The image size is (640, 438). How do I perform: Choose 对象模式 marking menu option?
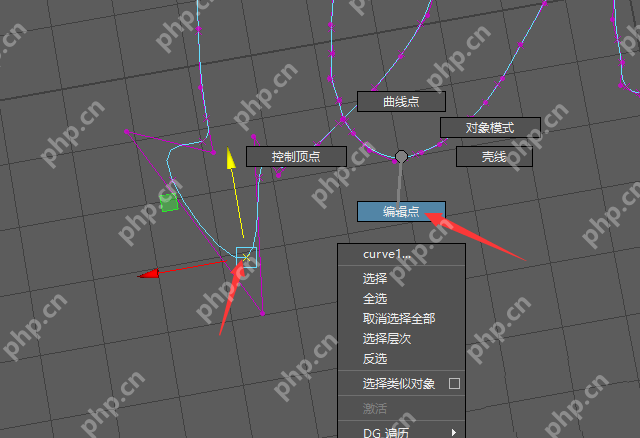coord(490,128)
